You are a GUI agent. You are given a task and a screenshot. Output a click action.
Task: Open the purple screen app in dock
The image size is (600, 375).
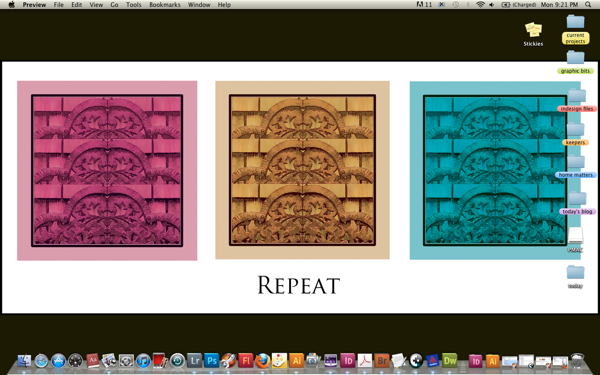[x=331, y=361]
